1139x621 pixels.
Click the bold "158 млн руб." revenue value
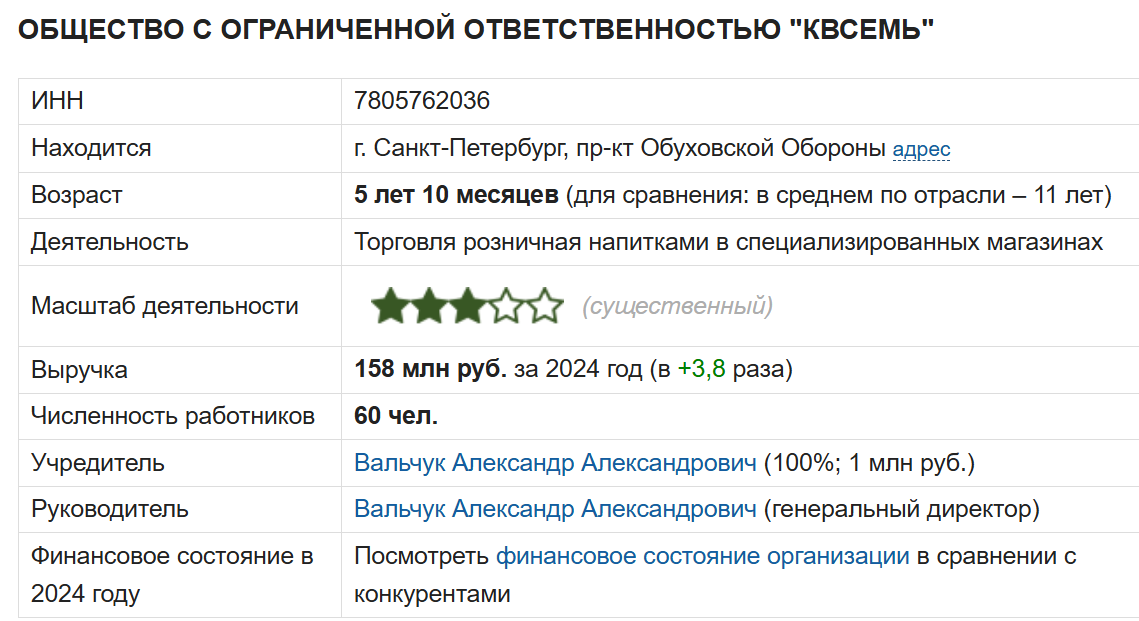(431, 370)
